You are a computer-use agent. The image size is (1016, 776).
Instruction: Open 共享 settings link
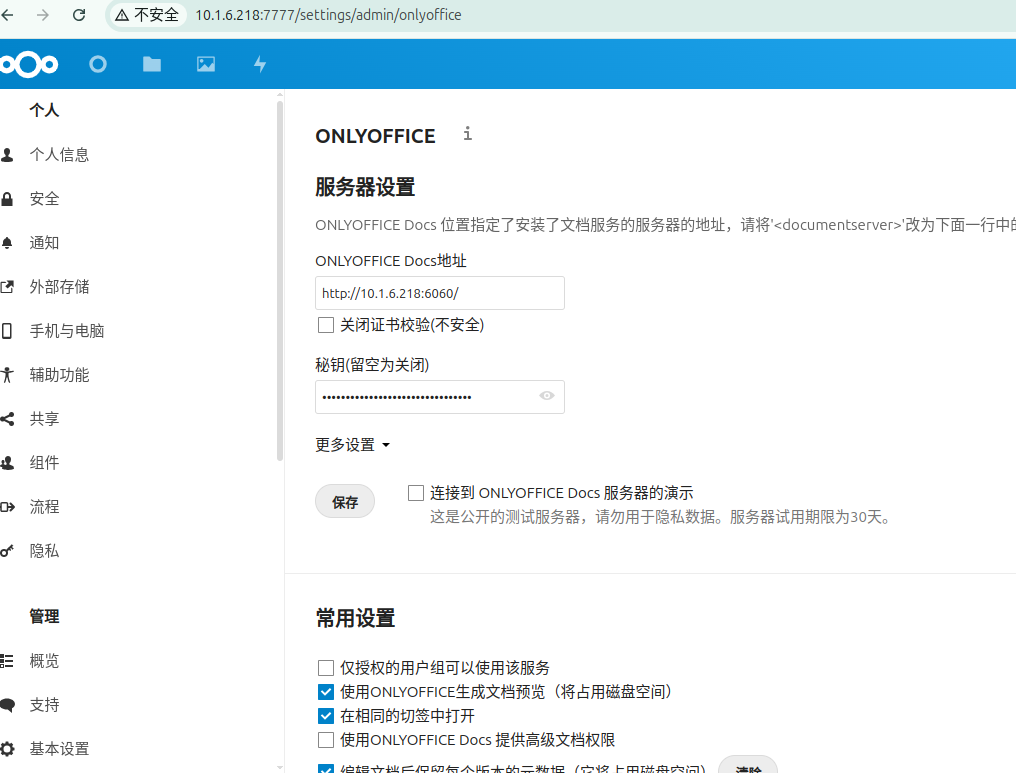coord(44,419)
